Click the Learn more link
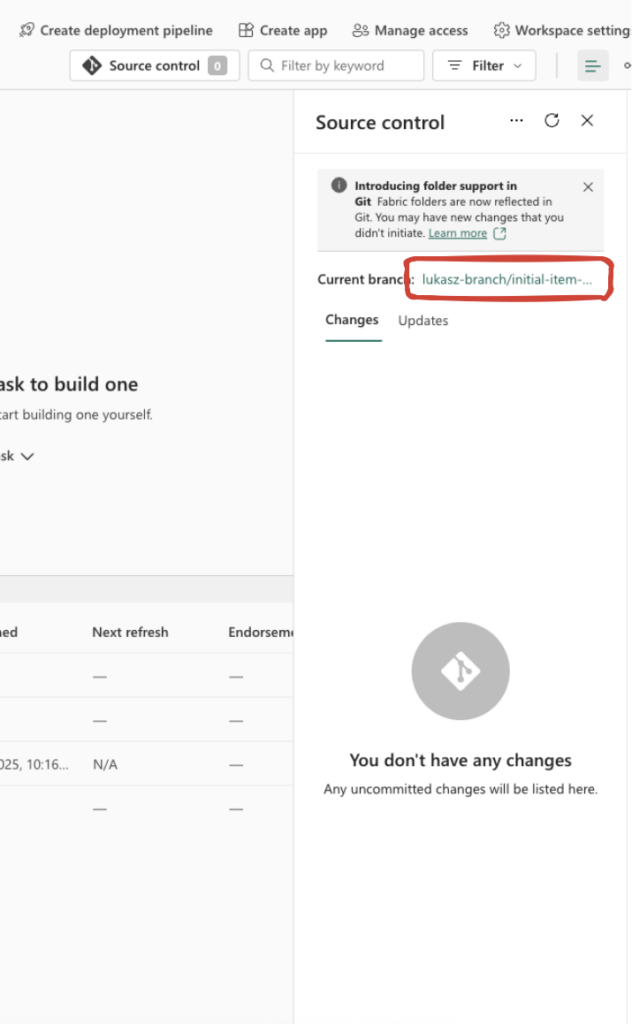Screen dimensions: 632x1024 coord(457,233)
